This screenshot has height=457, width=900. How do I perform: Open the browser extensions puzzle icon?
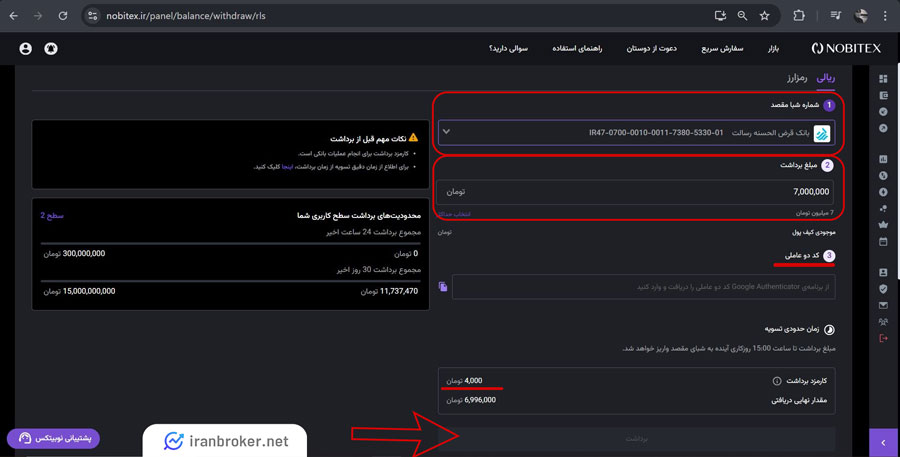(798, 16)
